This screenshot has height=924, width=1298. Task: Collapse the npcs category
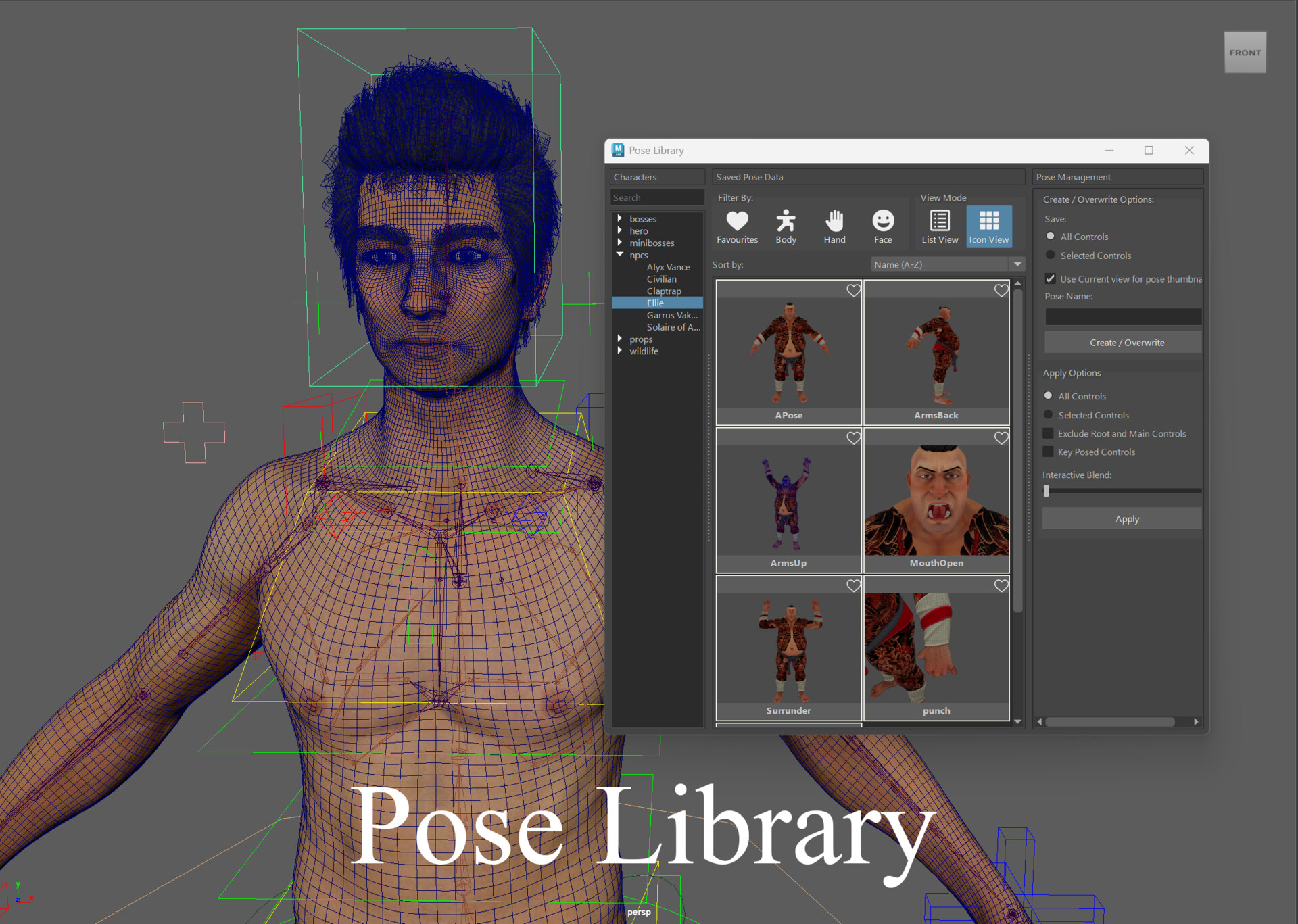point(621,255)
